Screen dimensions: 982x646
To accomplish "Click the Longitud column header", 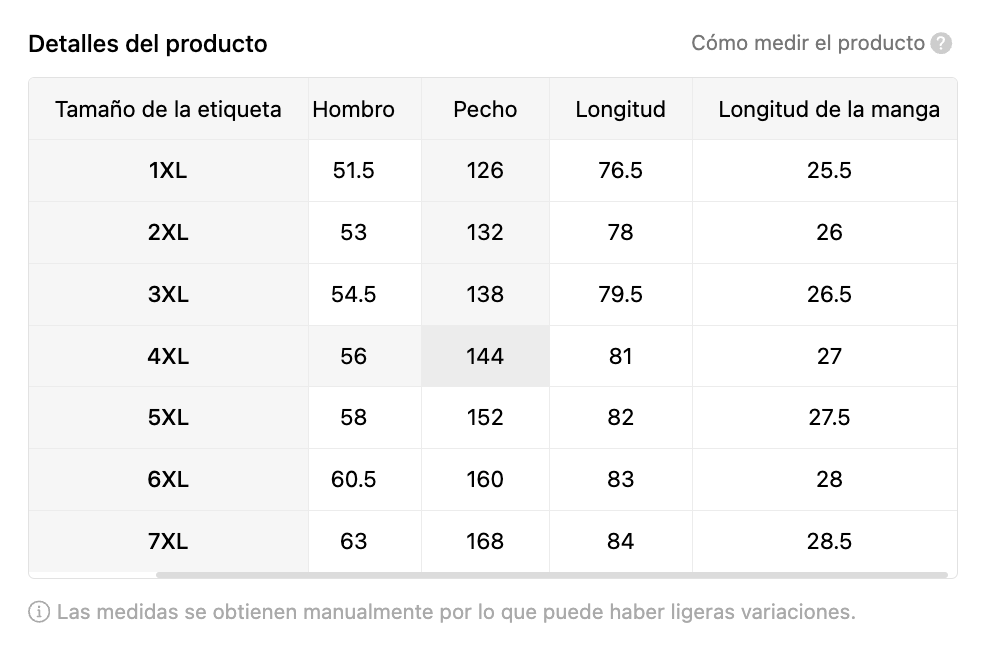I will tap(621, 110).
